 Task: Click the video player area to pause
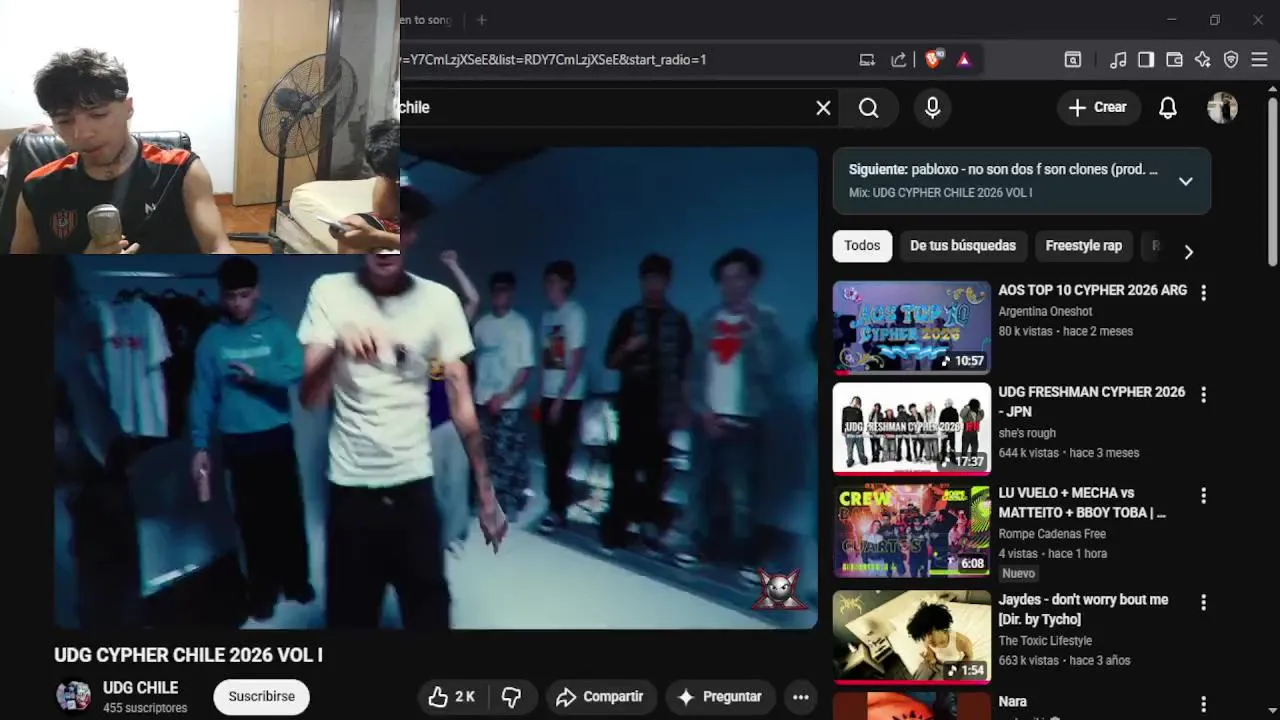[436, 388]
